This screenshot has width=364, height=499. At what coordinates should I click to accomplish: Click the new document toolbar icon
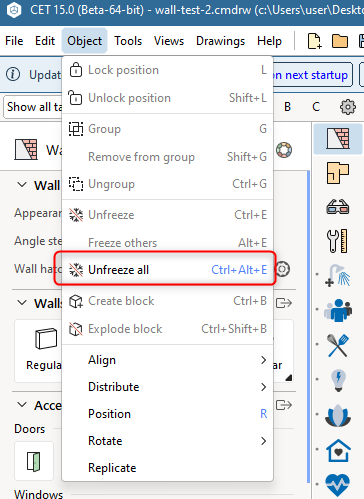[314, 41]
